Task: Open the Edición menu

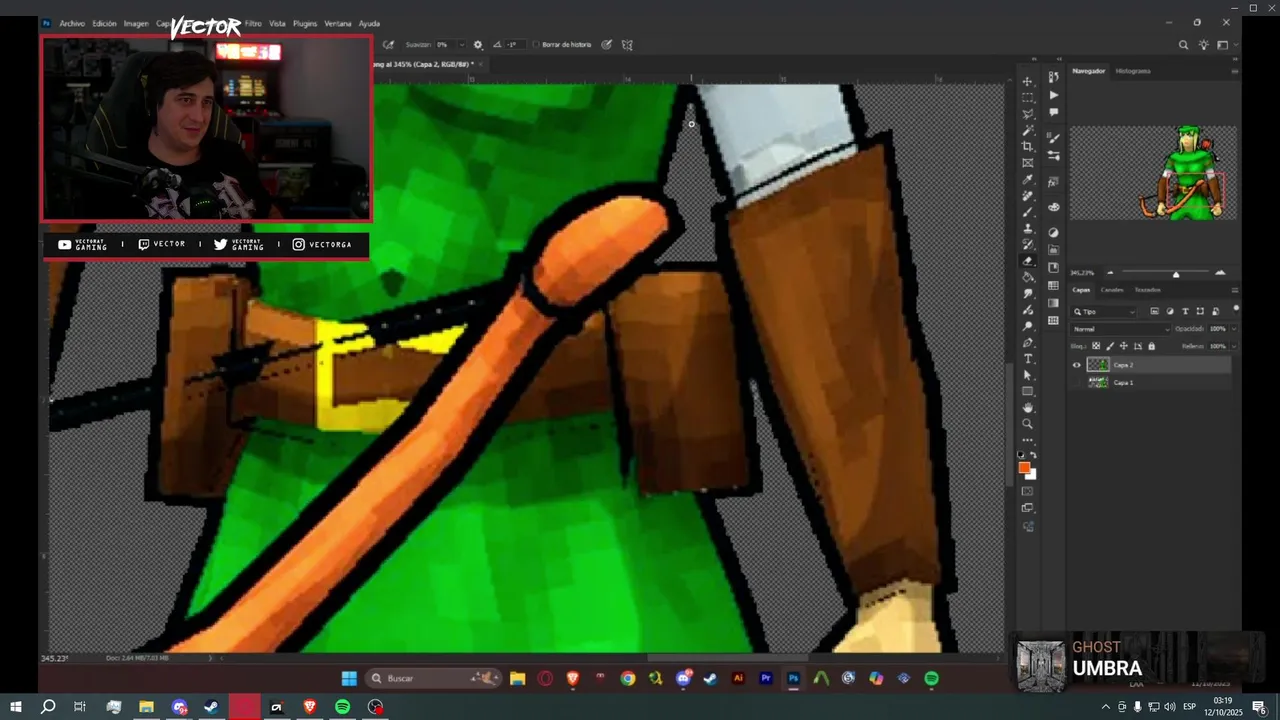Action: point(104,23)
